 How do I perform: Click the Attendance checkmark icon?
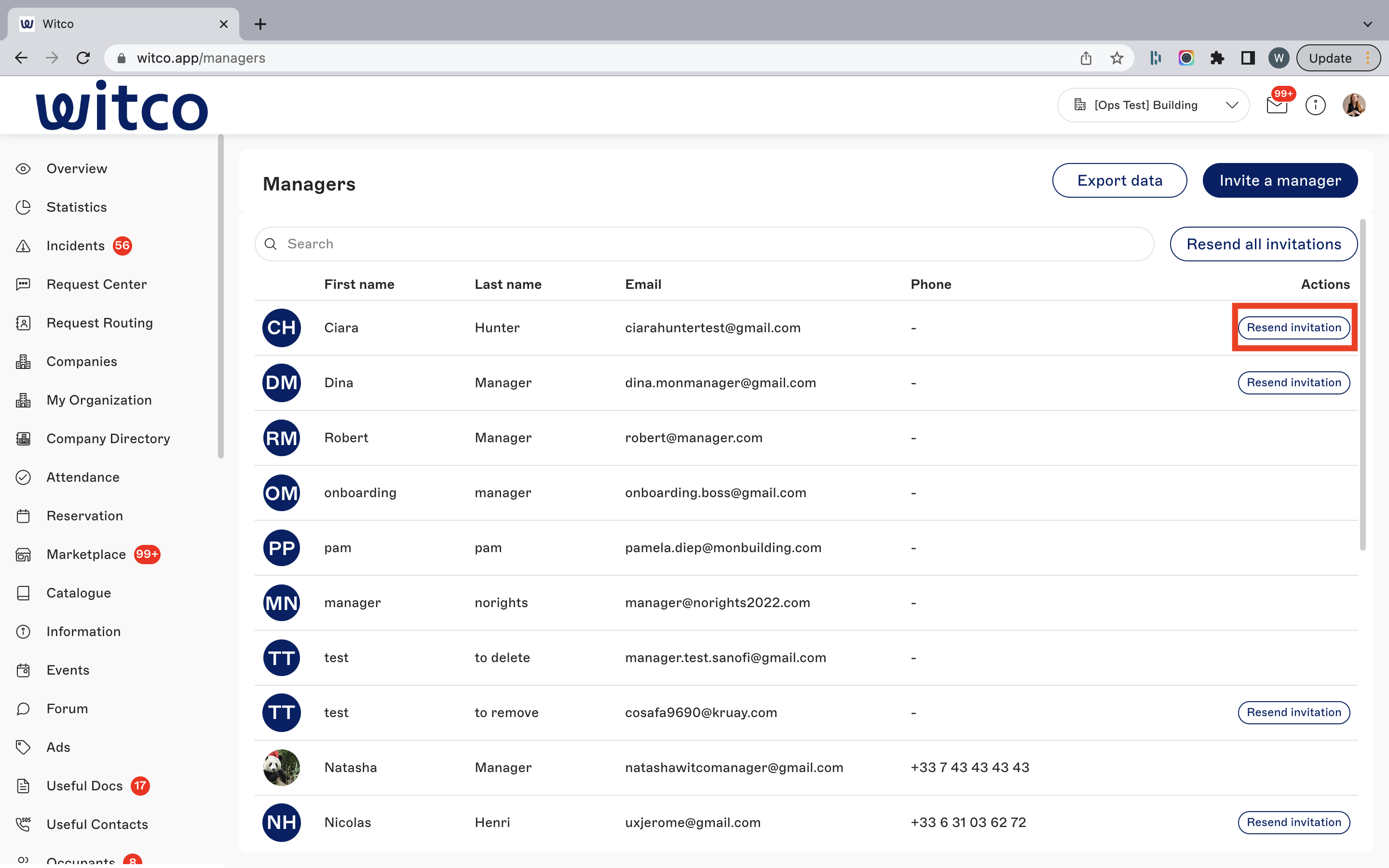23,477
